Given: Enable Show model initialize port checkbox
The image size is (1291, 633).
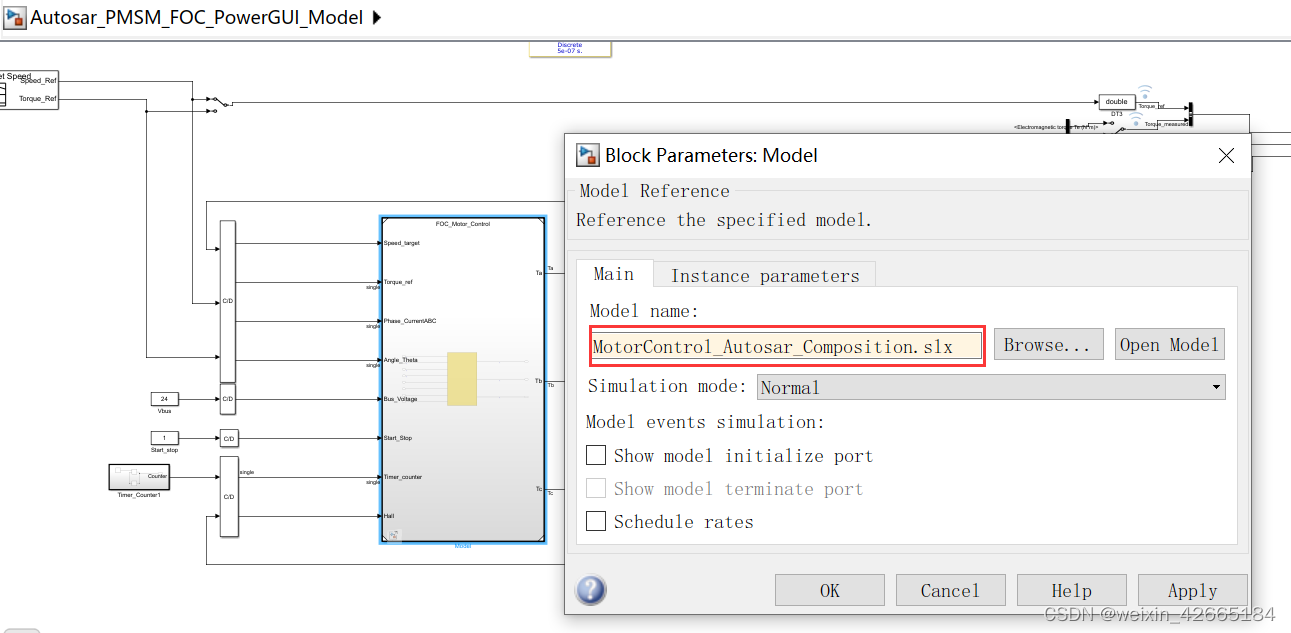Looking at the screenshot, I should [x=596, y=455].
